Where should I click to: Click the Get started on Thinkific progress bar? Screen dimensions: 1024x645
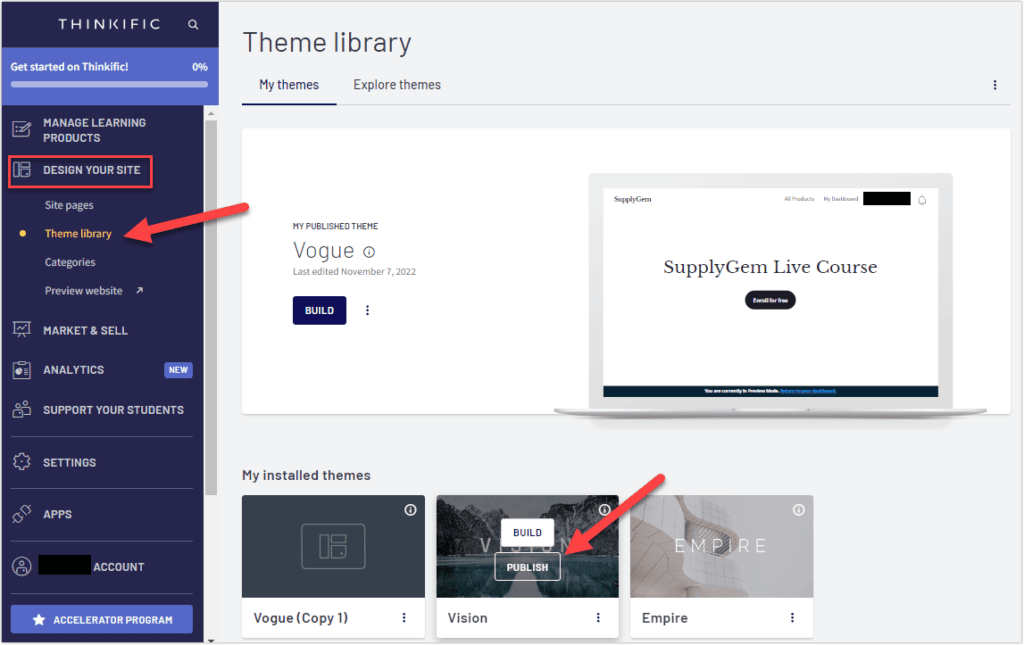tap(109, 84)
